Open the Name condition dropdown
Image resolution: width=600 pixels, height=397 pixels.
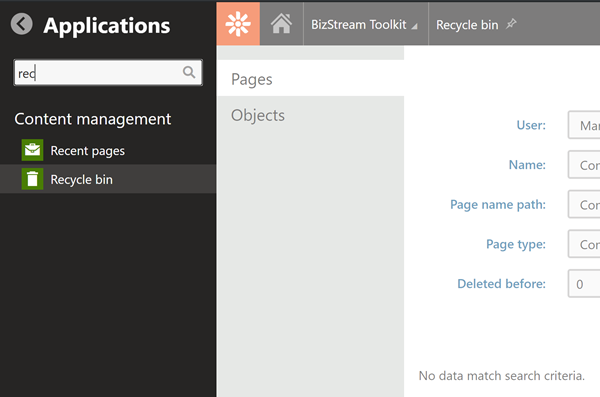[584, 165]
